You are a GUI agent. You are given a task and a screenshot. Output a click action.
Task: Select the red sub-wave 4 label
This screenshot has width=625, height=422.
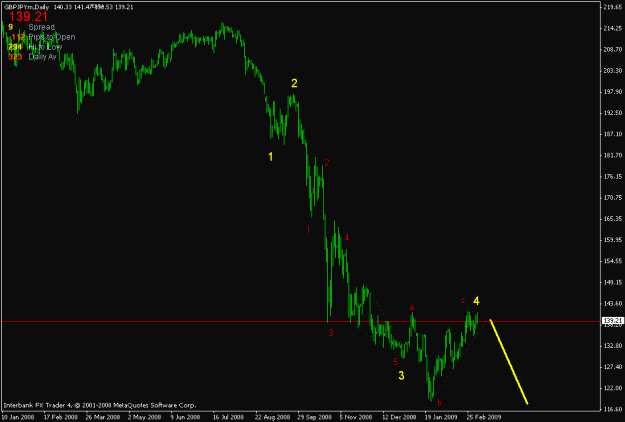coord(347,238)
